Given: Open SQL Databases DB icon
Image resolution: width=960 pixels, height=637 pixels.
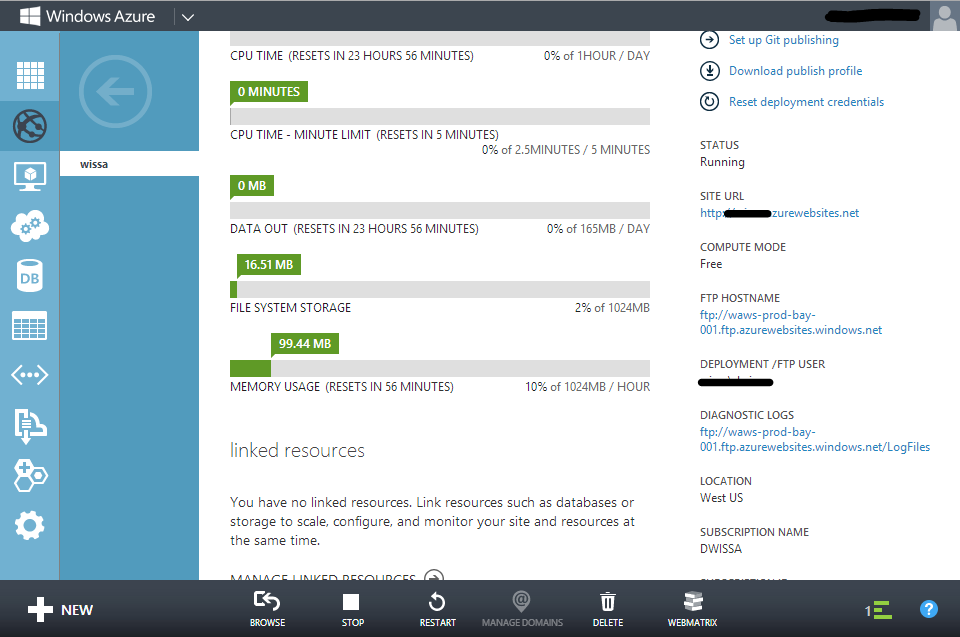Looking at the screenshot, I should tap(29, 276).
